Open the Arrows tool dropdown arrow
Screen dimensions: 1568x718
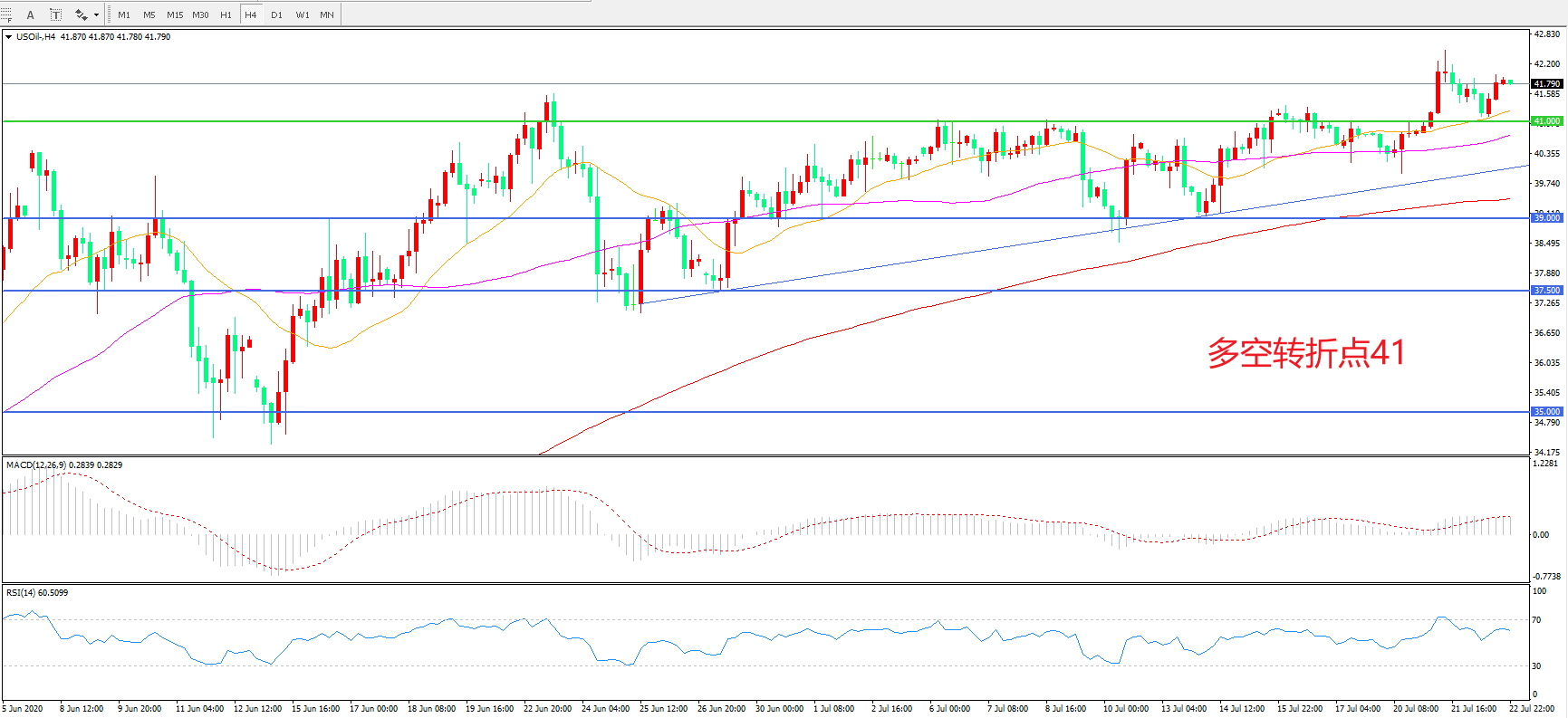click(96, 14)
